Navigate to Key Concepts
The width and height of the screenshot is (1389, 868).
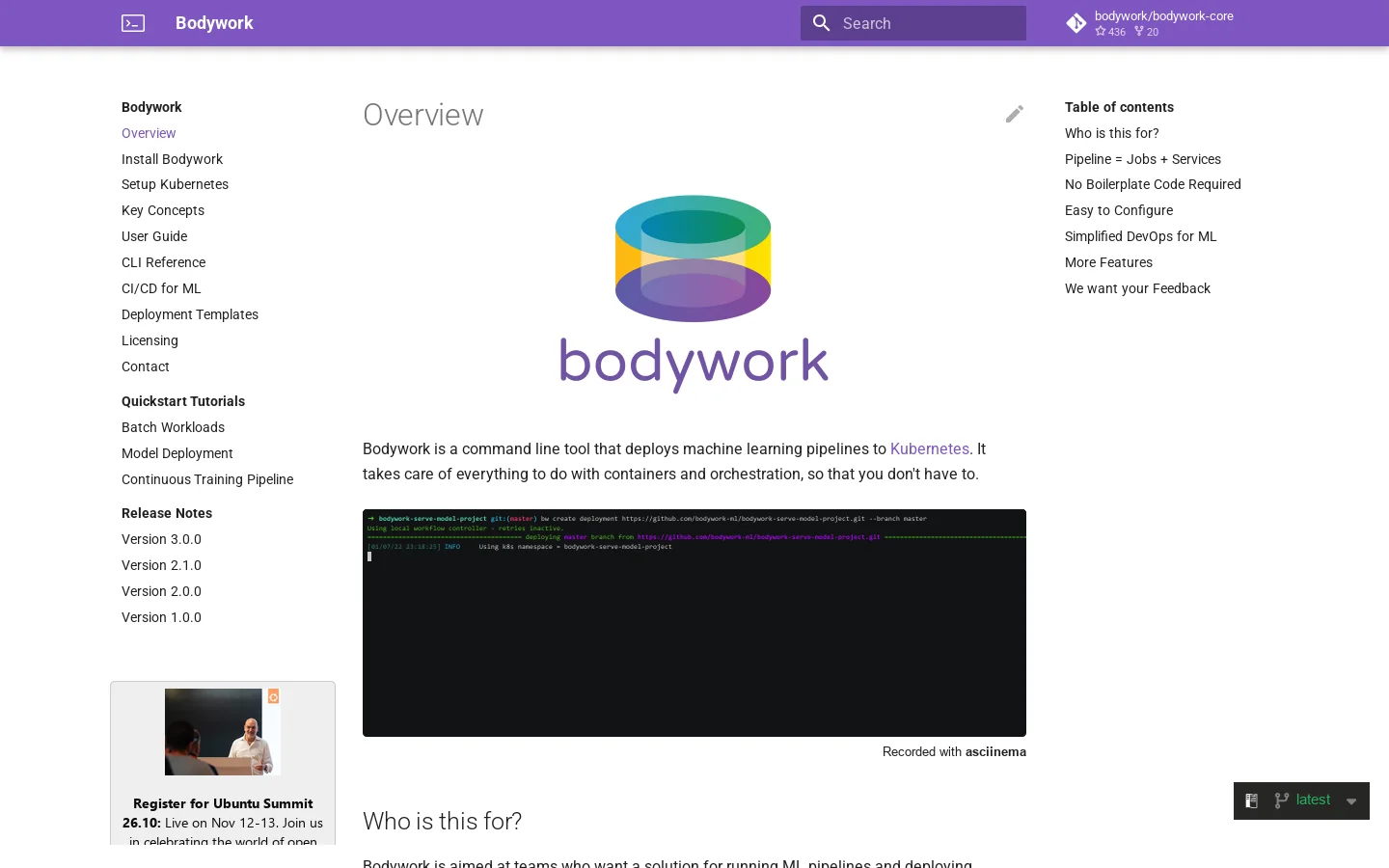163,210
